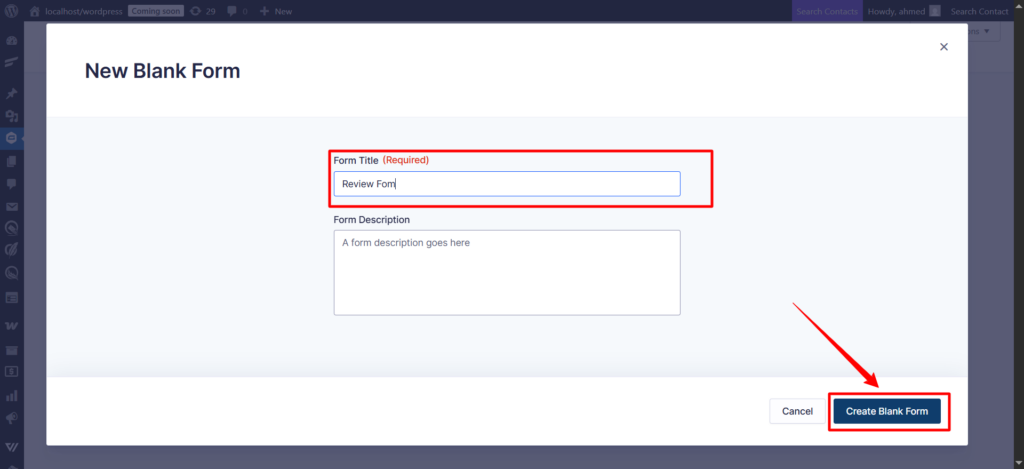Click the Cancel button
The image size is (1024, 469).
click(797, 411)
